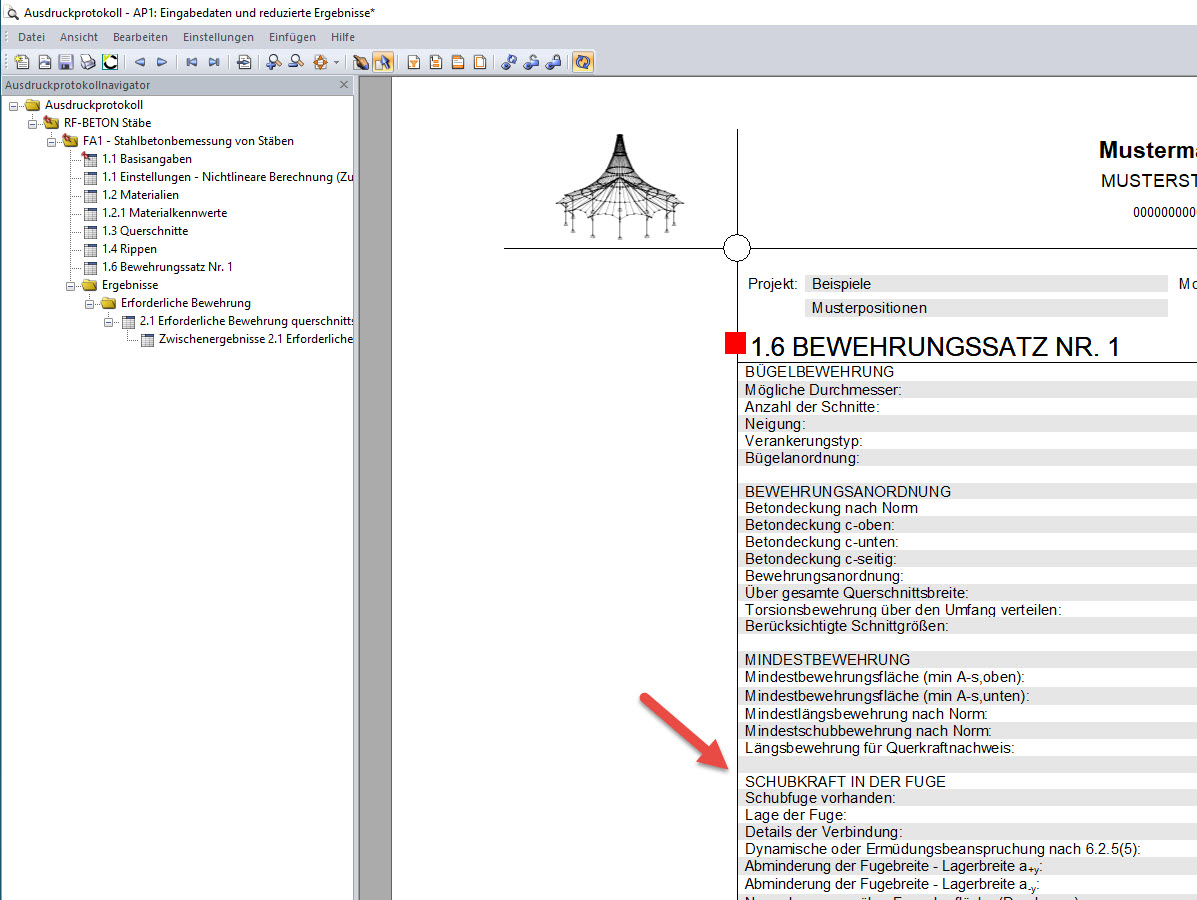Toggle the green rotate/update icon near Print
Viewport: 1197px width, 900px height.
click(109, 61)
